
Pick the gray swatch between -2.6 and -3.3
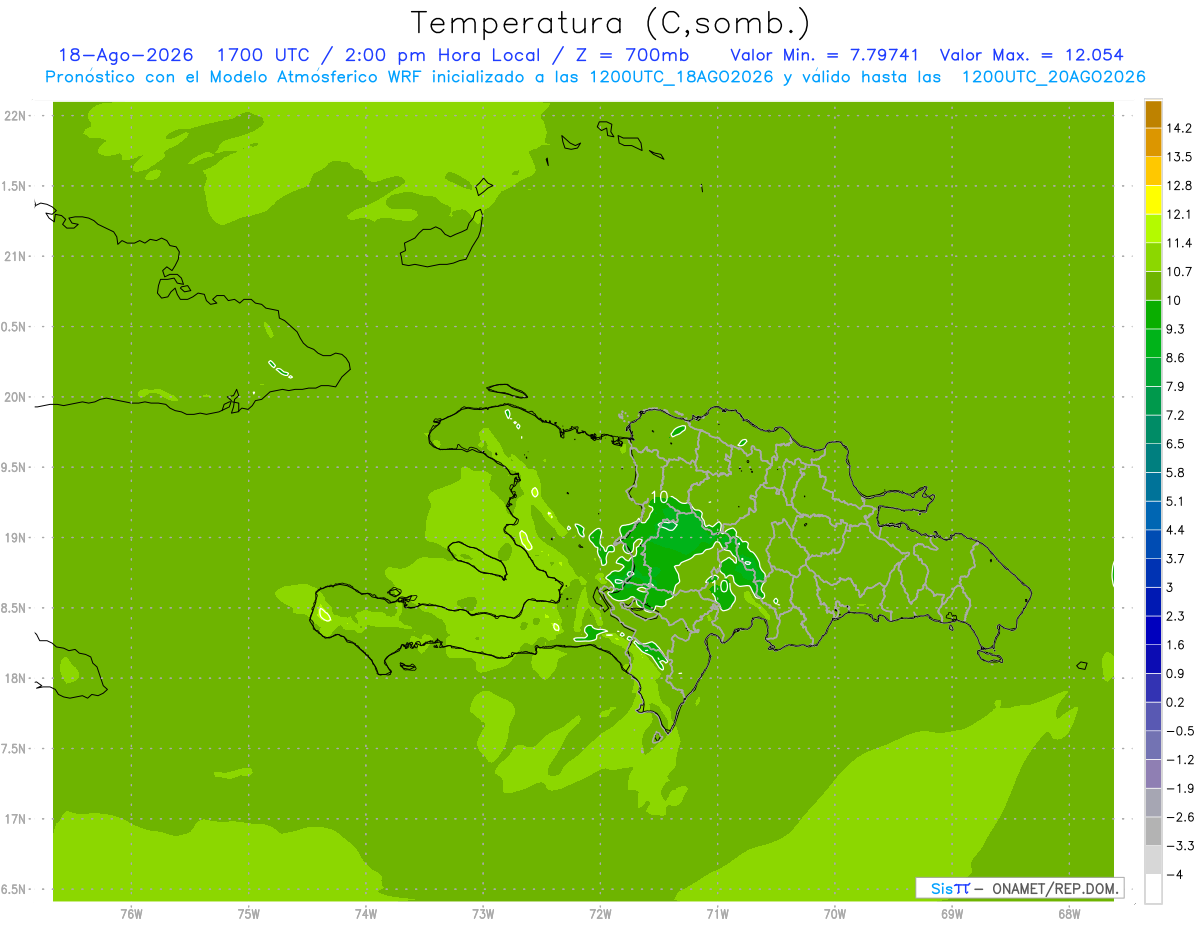[x=1153, y=831]
